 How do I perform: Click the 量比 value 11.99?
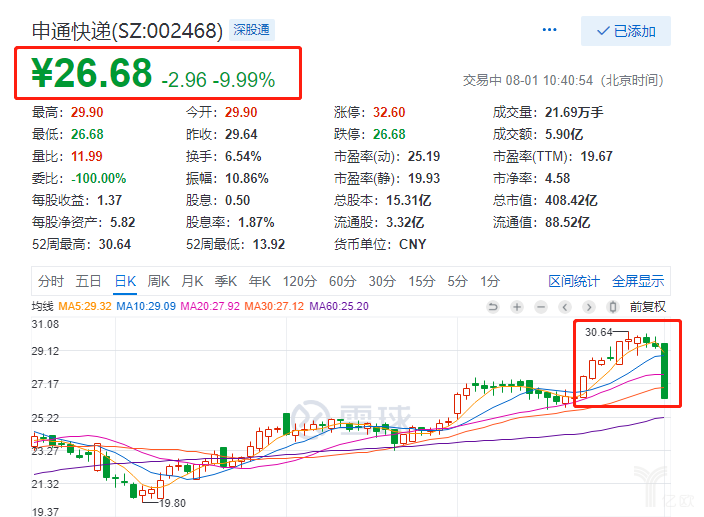pos(87,156)
